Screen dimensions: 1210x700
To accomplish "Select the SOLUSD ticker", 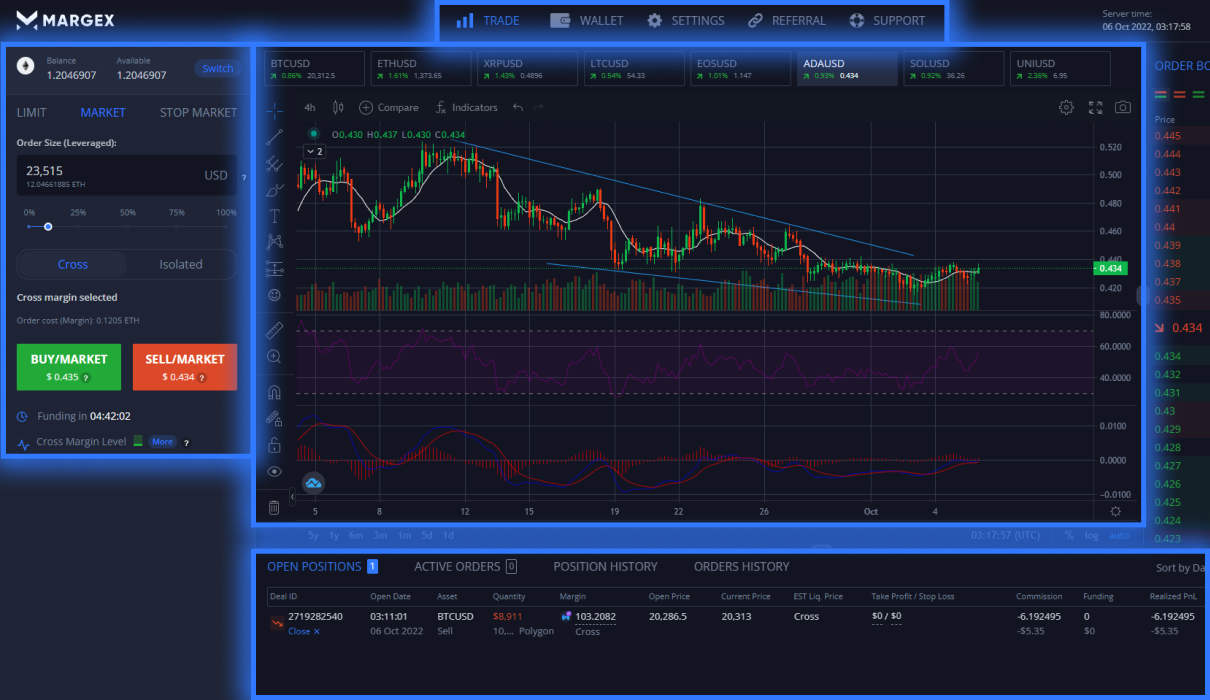I will pos(952,69).
